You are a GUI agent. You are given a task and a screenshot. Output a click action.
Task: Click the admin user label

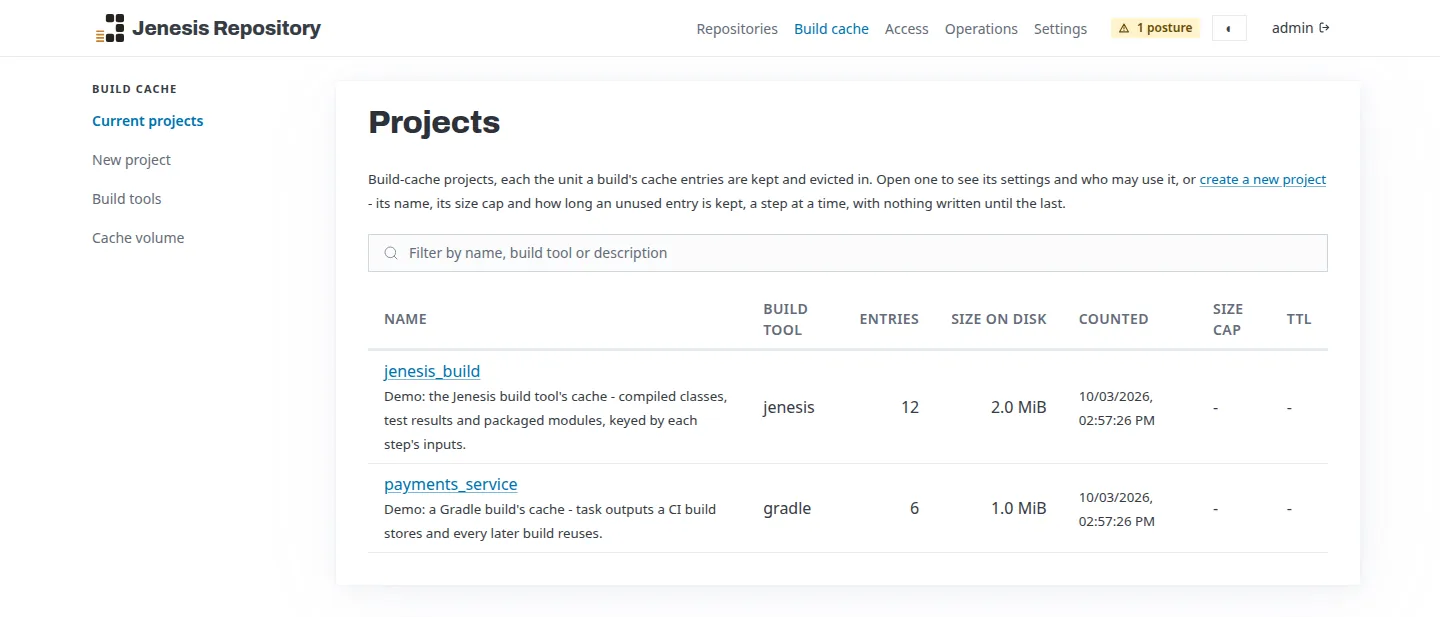1292,28
